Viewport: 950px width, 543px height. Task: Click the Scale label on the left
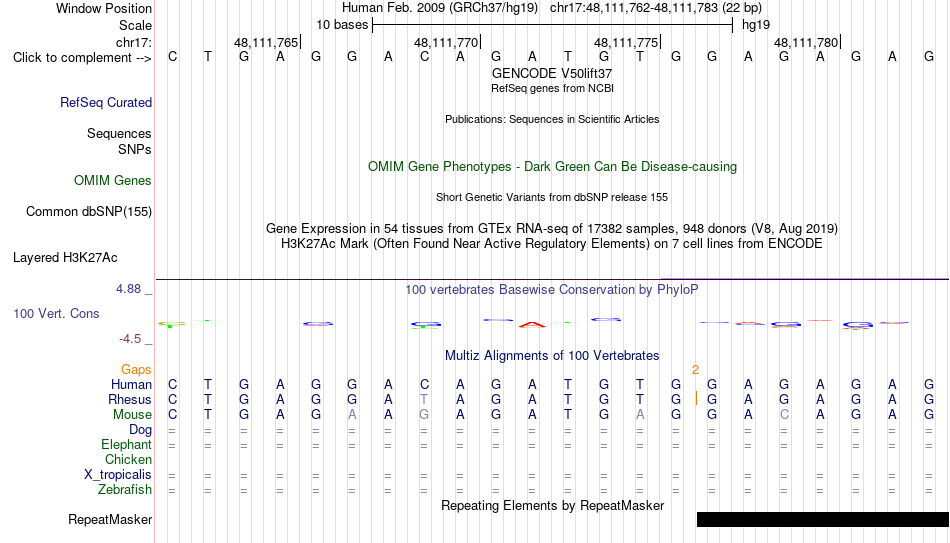(135, 25)
